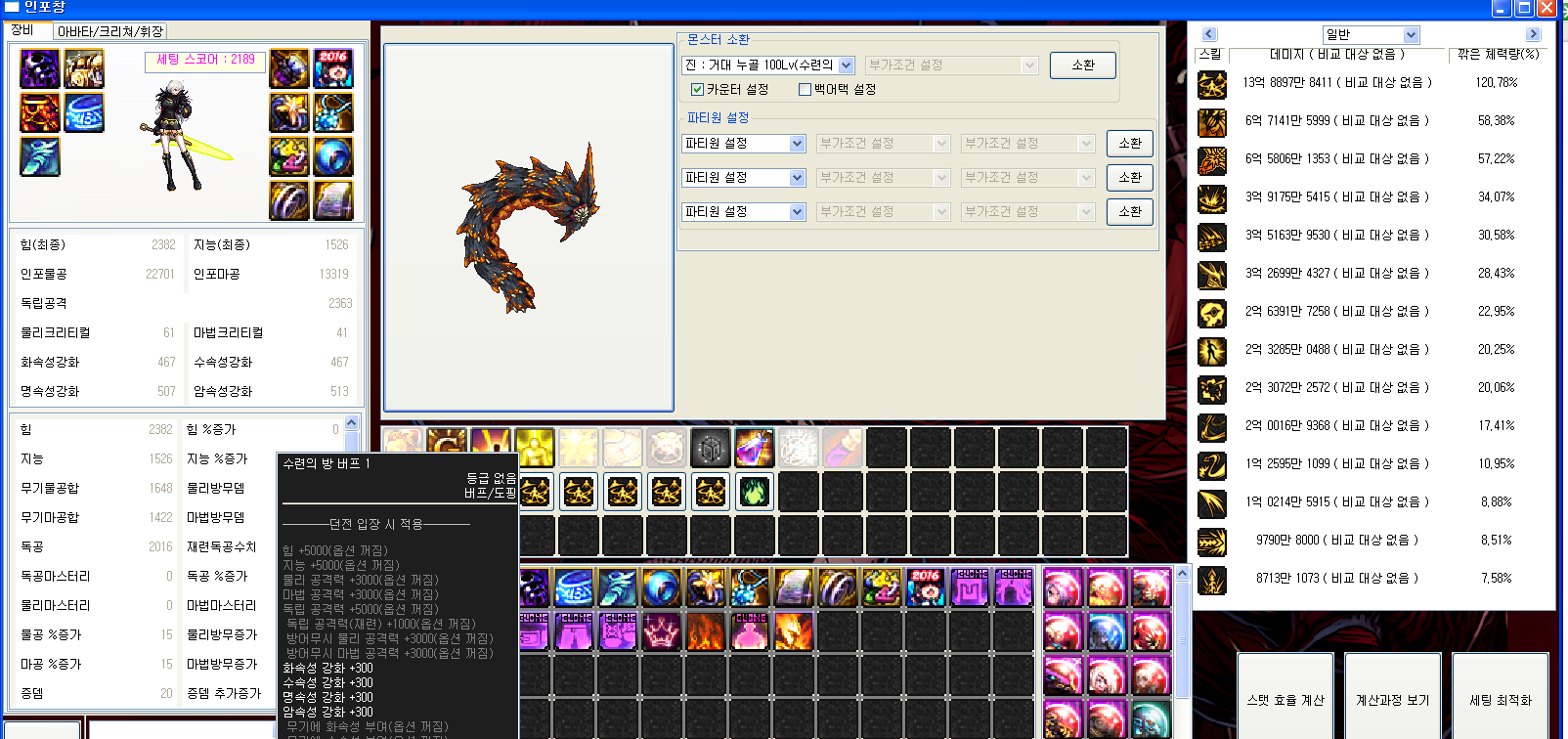This screenshot has height=739, width=1568.
Task: Select the purple potion buff icon
Action: (x=755, y=448)
